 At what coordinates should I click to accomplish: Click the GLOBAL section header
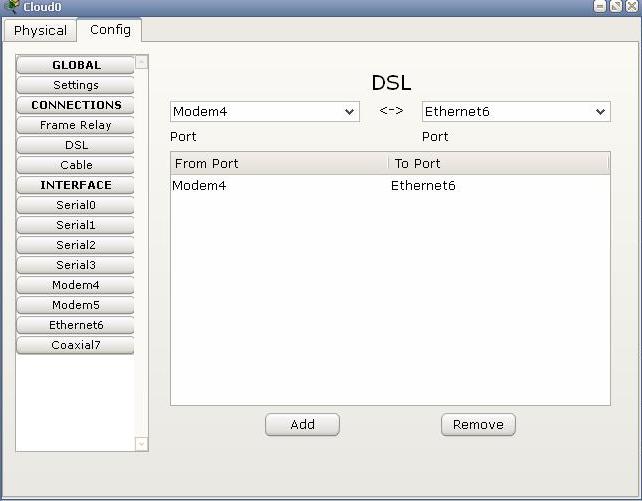pyautogui.click(x=75, y=65)
